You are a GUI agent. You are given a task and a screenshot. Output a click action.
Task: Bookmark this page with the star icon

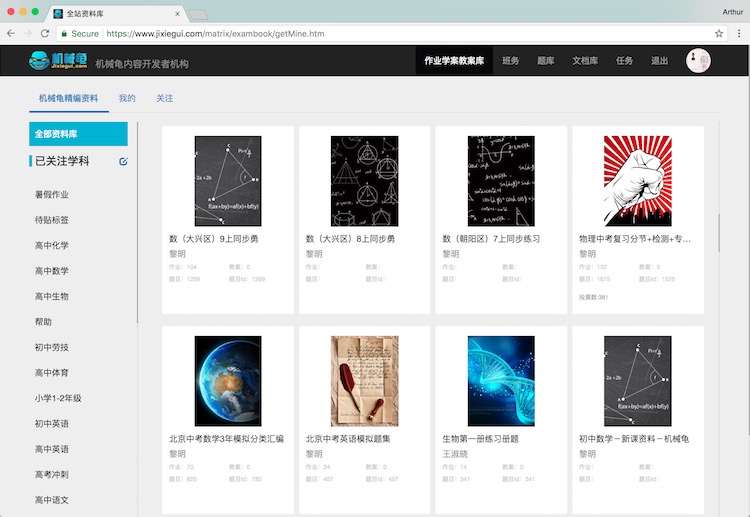718,33
